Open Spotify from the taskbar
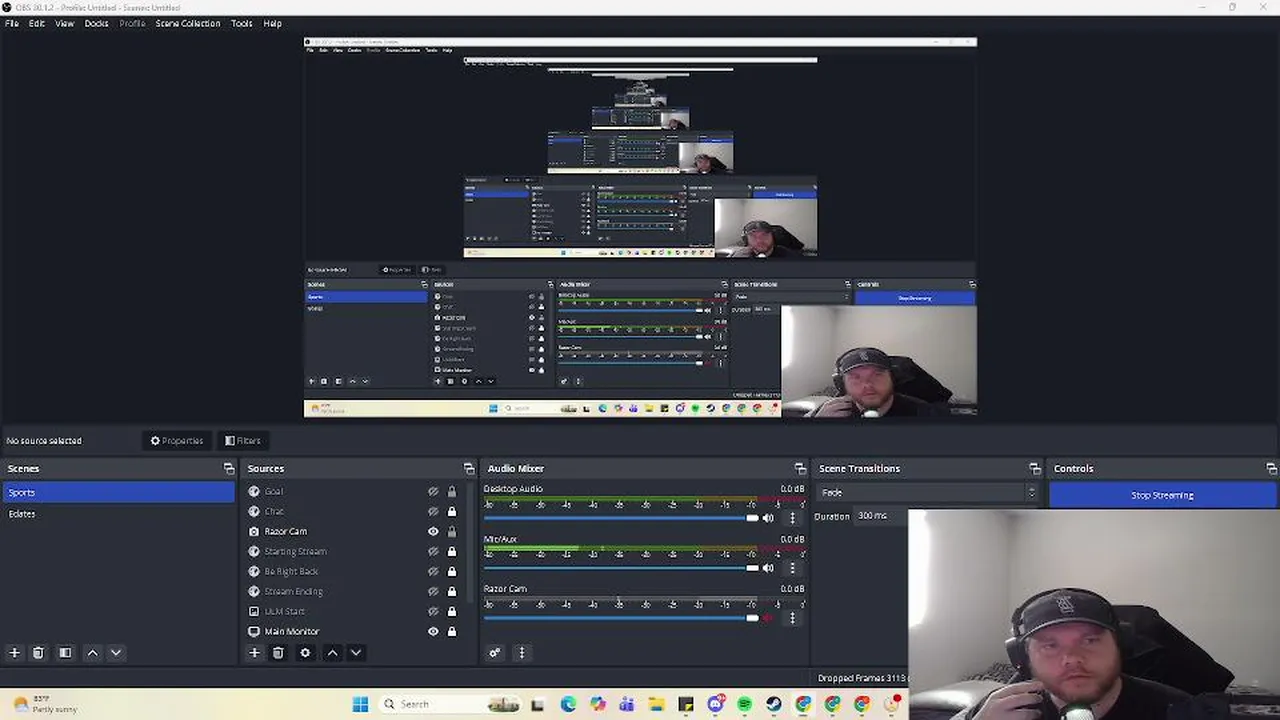 744,704
